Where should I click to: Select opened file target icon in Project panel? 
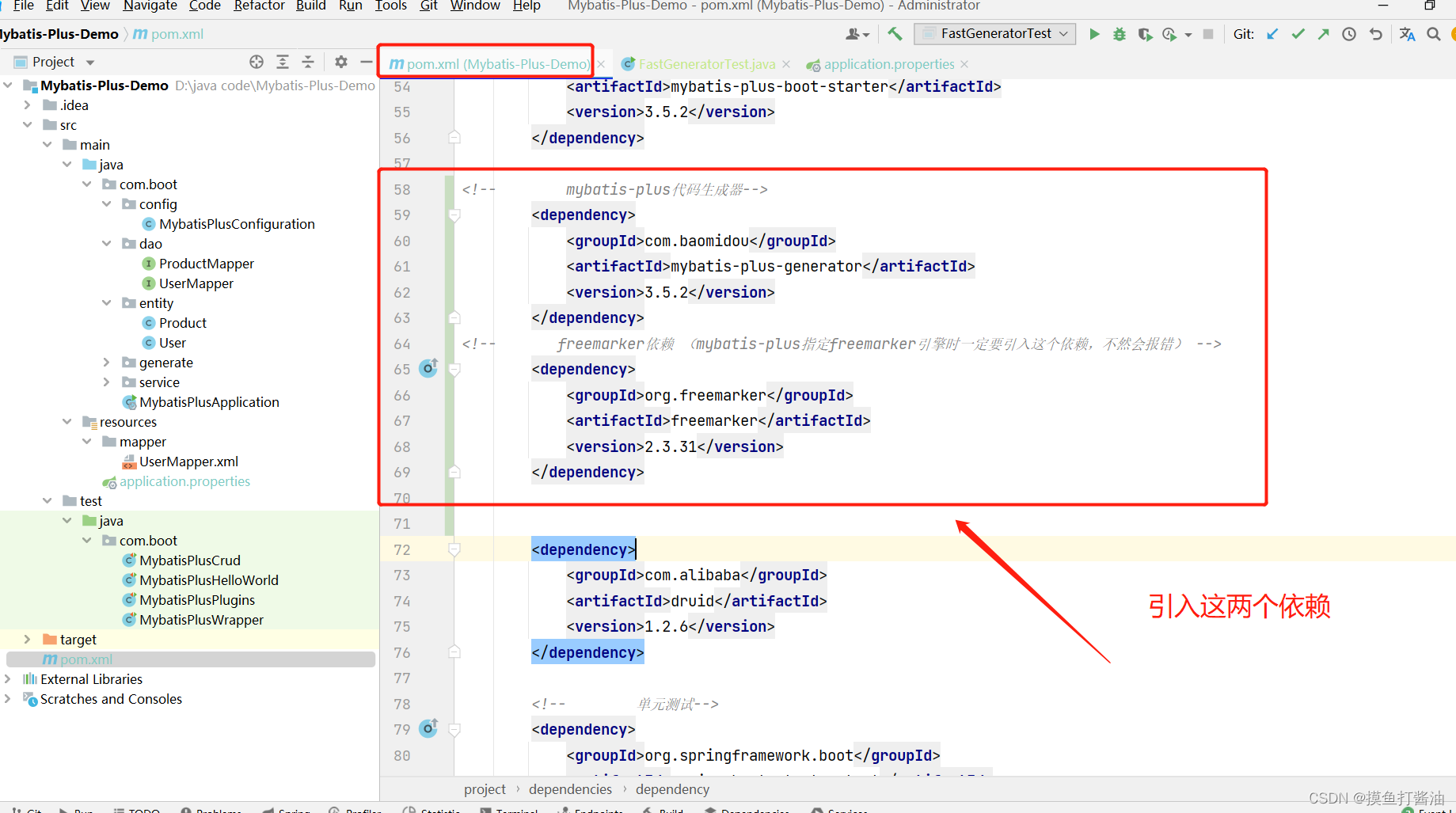[x=257, y=62]
